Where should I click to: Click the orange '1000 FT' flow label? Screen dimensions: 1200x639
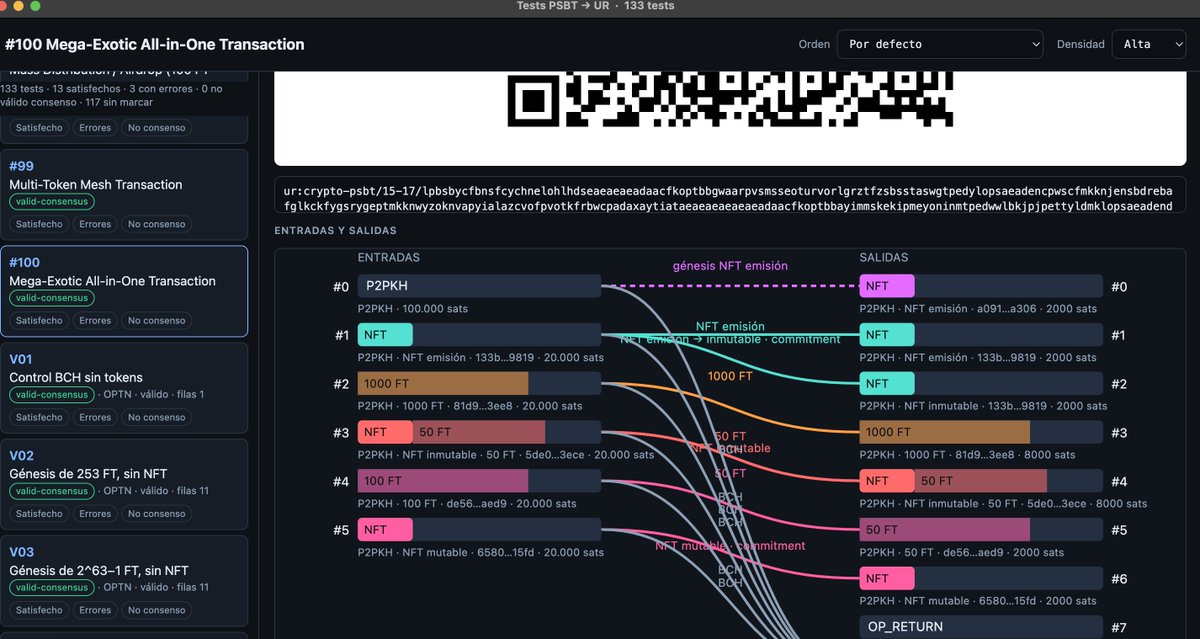[x=730, y=376]
